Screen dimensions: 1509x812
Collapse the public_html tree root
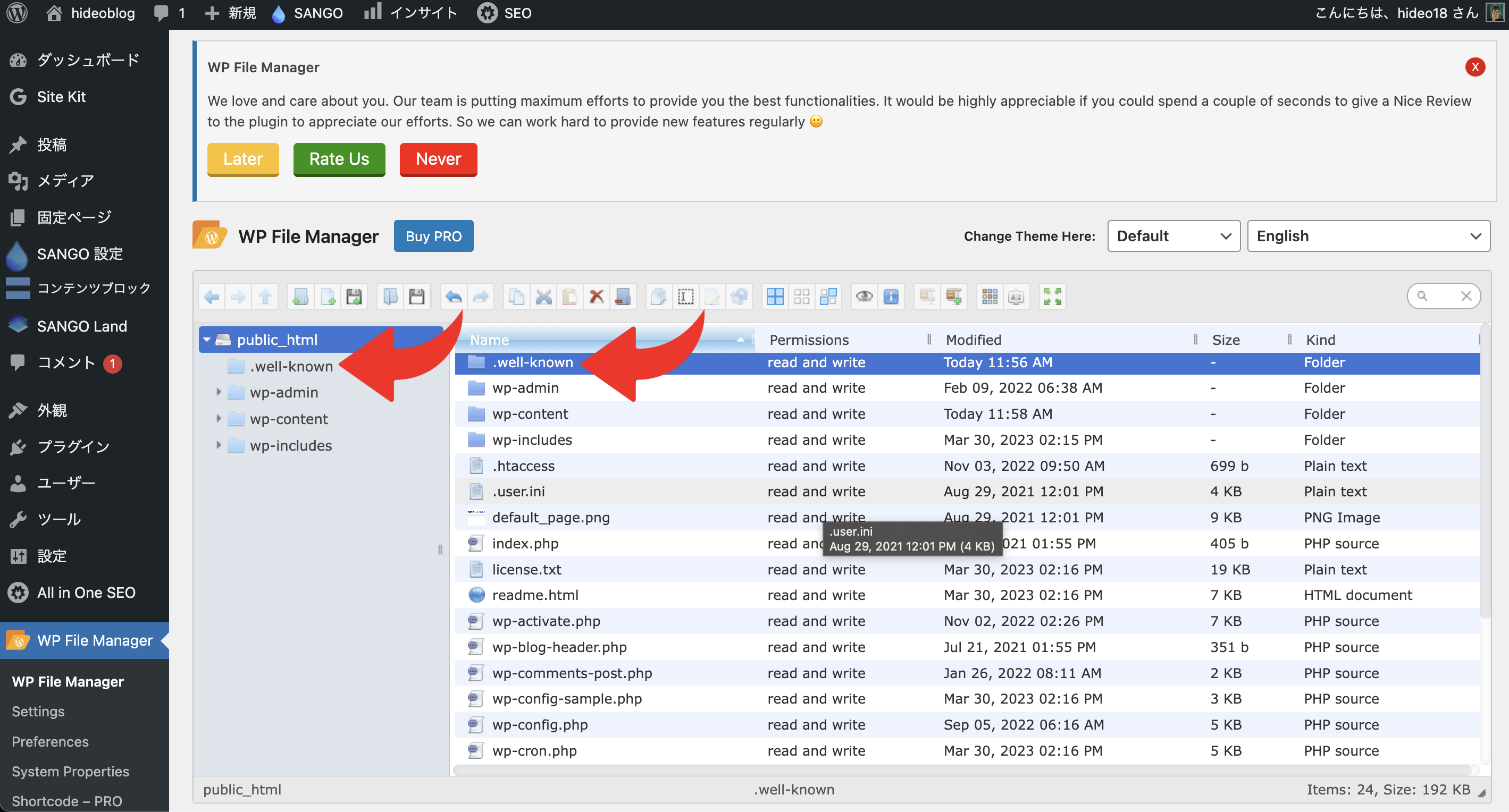pyautogui.click(x=207, y=340)
